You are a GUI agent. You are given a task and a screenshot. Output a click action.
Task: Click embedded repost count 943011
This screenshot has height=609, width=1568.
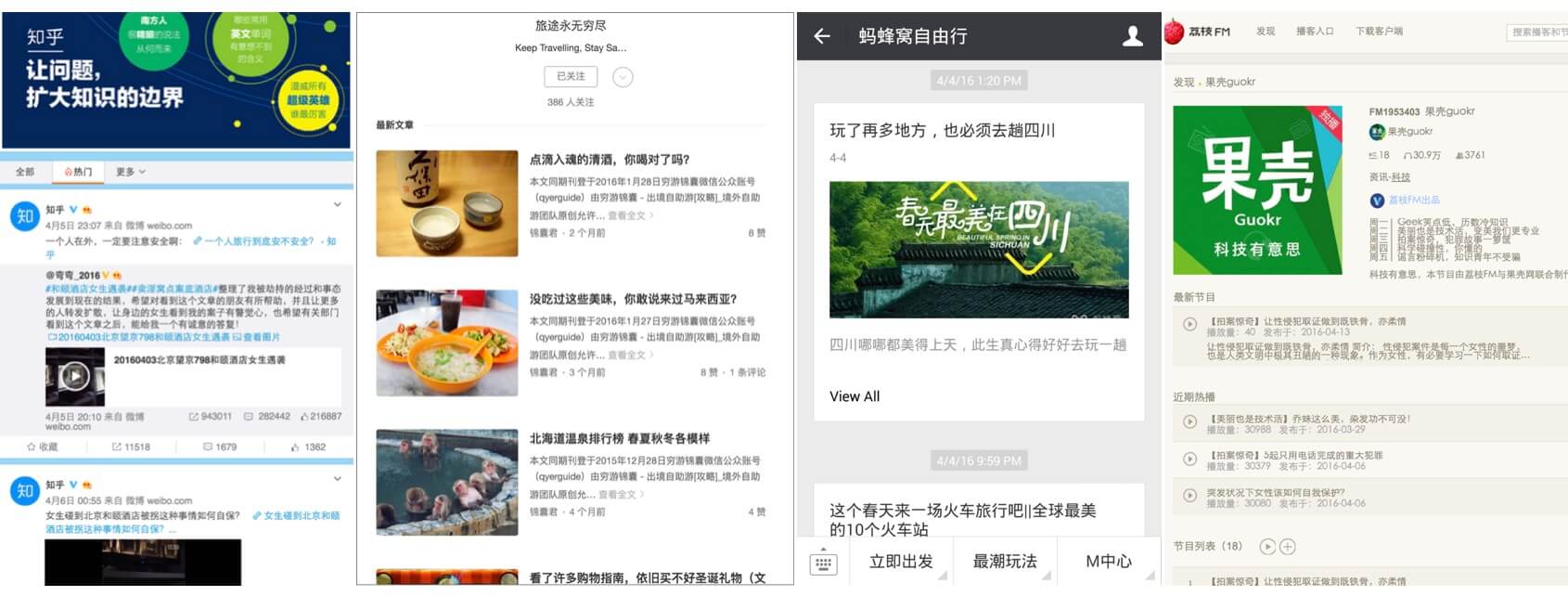(x=211, y=417)
